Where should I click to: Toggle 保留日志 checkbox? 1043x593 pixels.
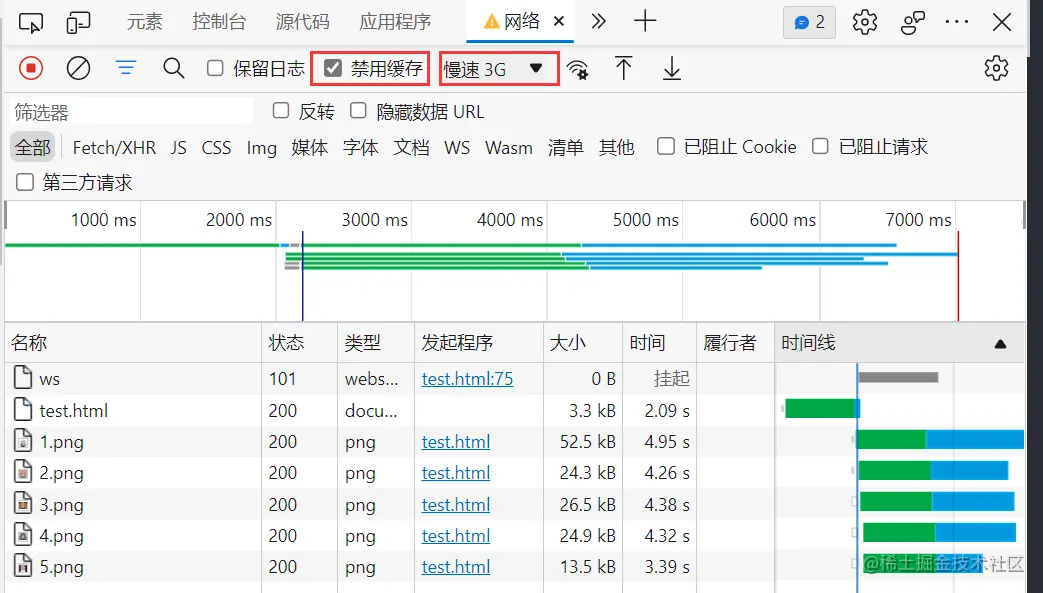click(215, 68)
